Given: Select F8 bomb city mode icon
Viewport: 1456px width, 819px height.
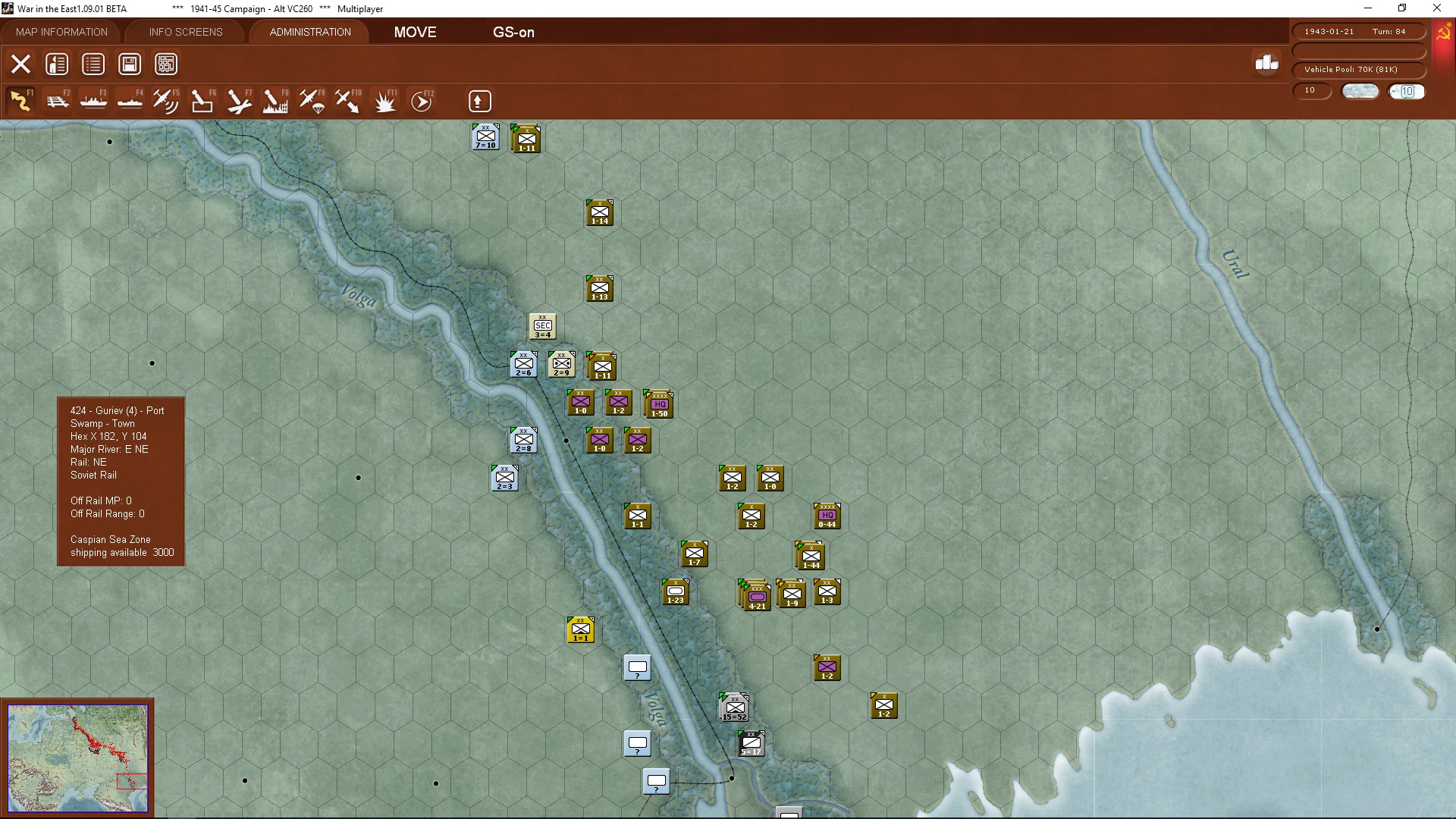Looking at the screenshot, I should point(275,101).
